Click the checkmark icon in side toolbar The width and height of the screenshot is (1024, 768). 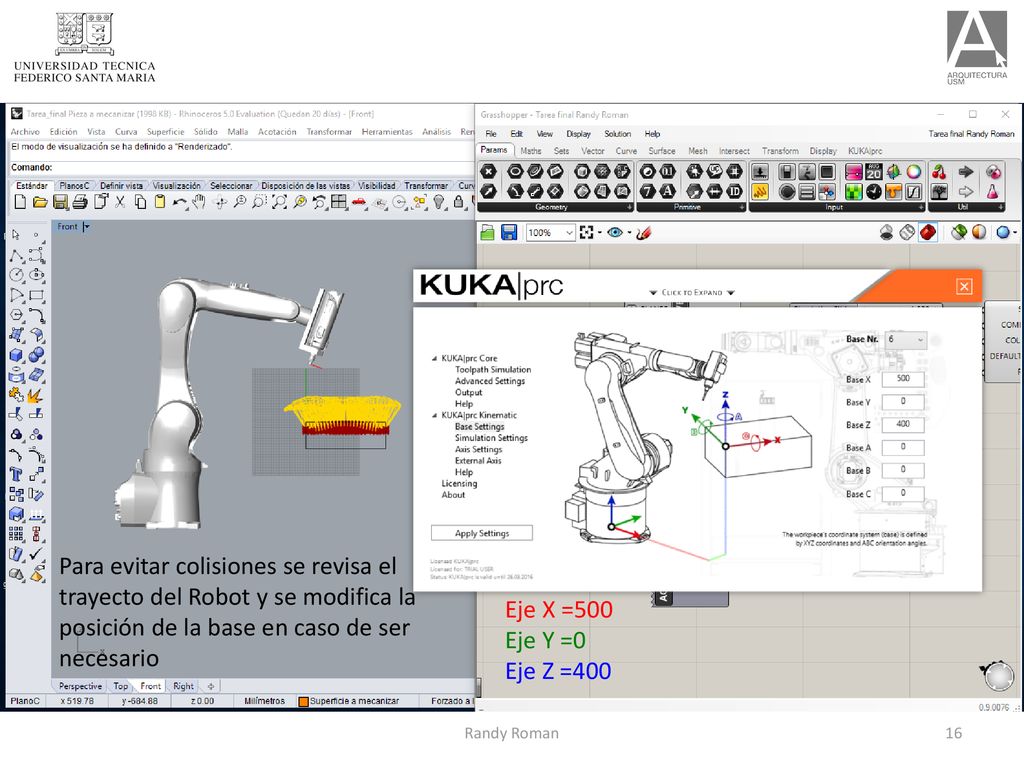point(37,554)
